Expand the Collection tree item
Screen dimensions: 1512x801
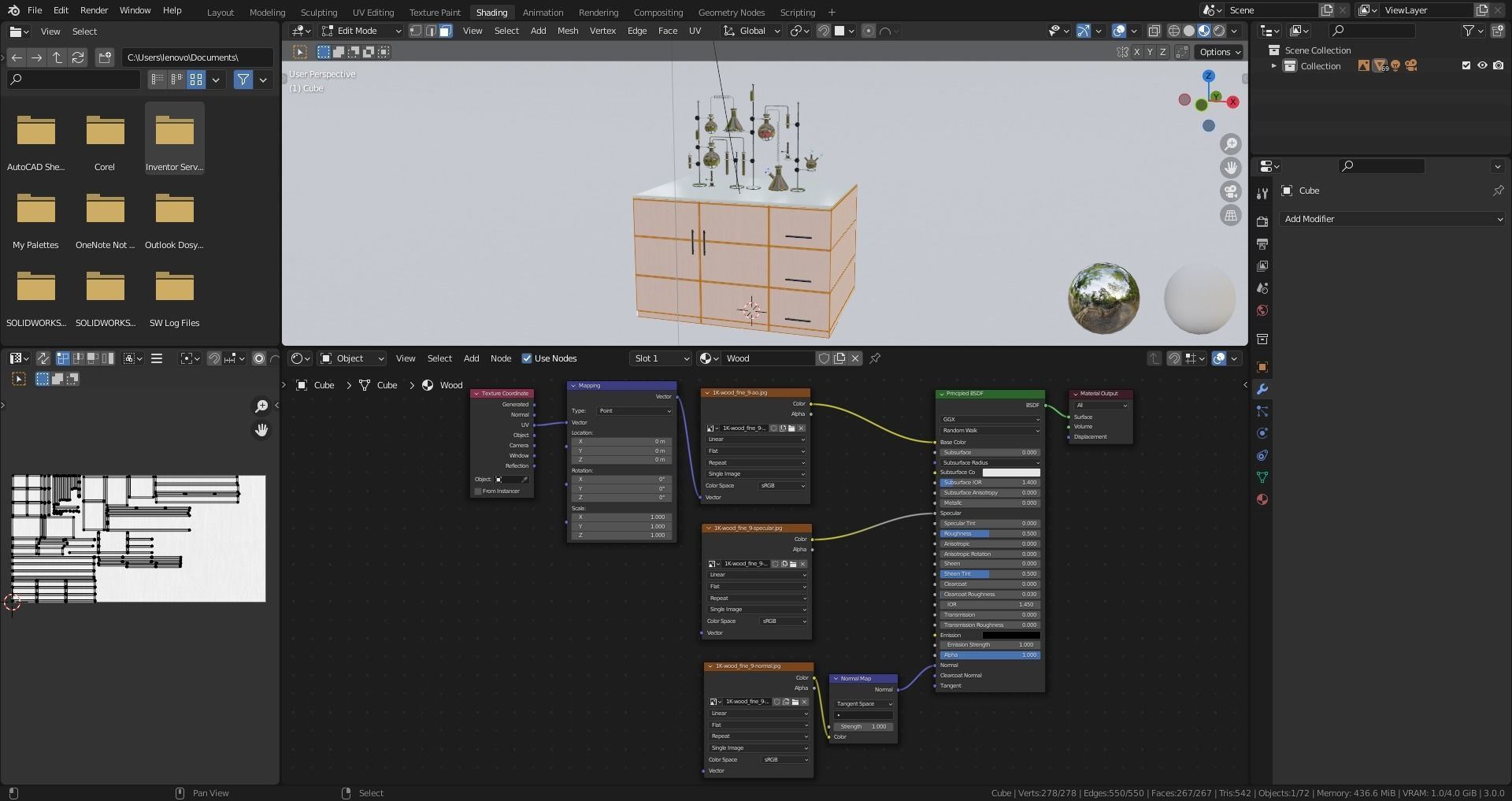[1273, 66]
